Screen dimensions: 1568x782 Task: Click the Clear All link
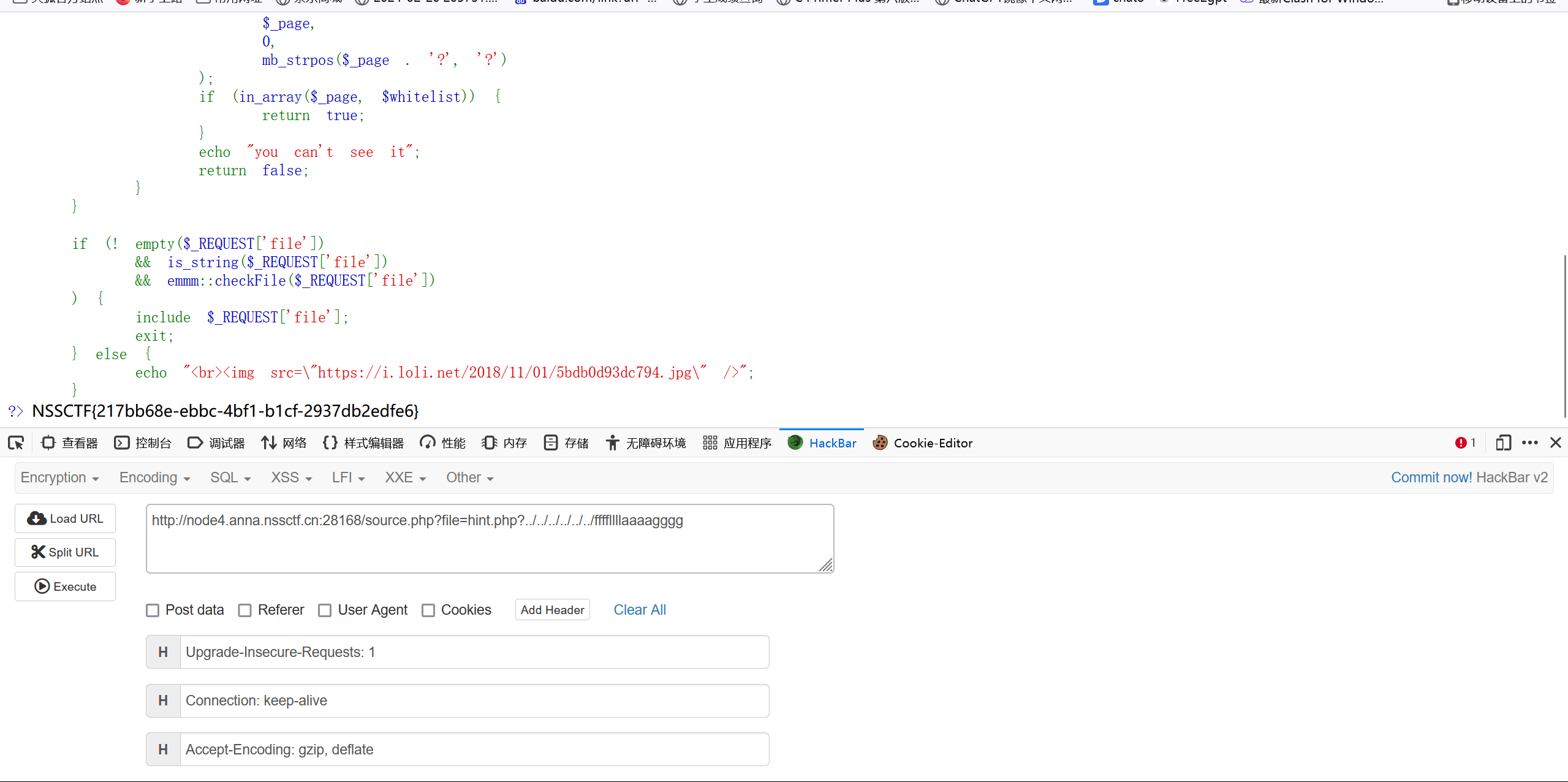click(x=639, y=610)
